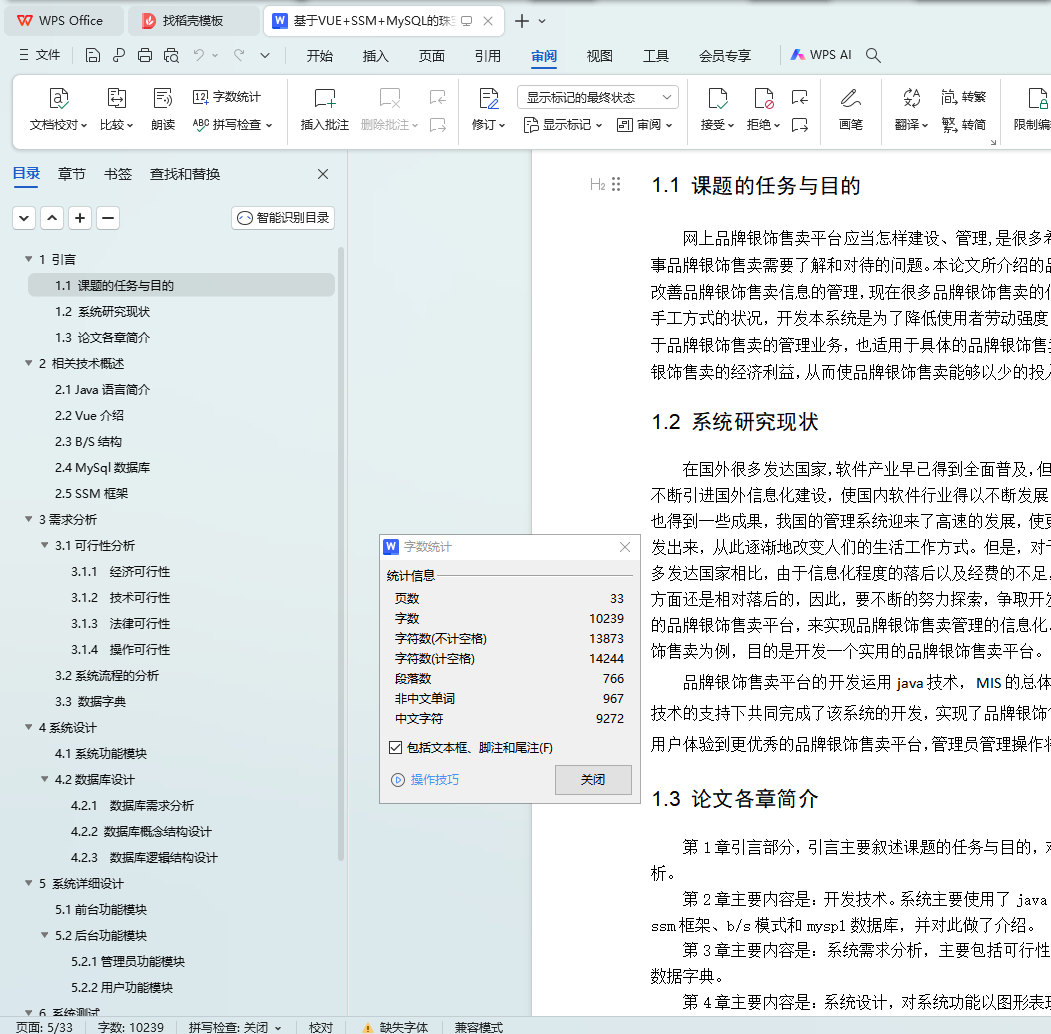Screen dimensions: 1051x1034
Task: Expand all outline levels down arrow
Action: pyautogui.click(x=24, y=218)
